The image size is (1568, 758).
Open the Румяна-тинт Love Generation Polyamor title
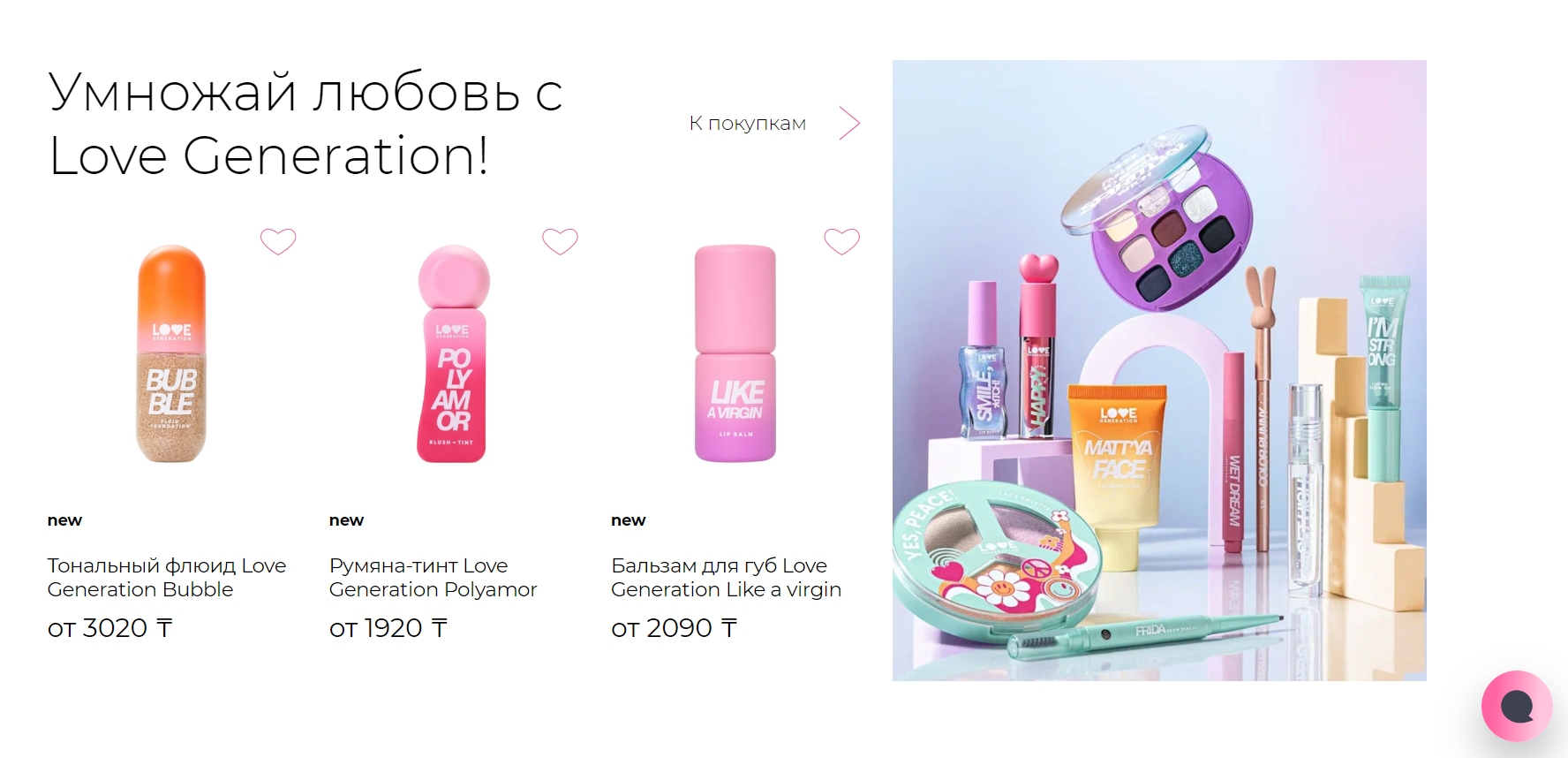(433, 577)
